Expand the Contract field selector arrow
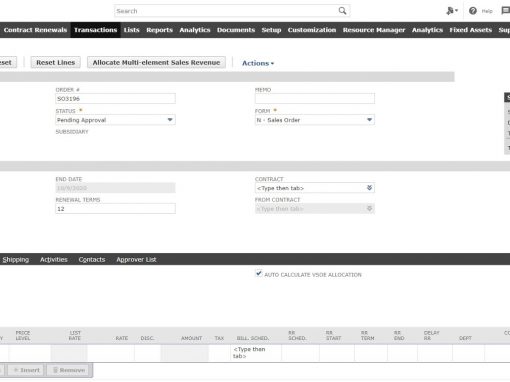510x382 pixels. pos(369,188)
